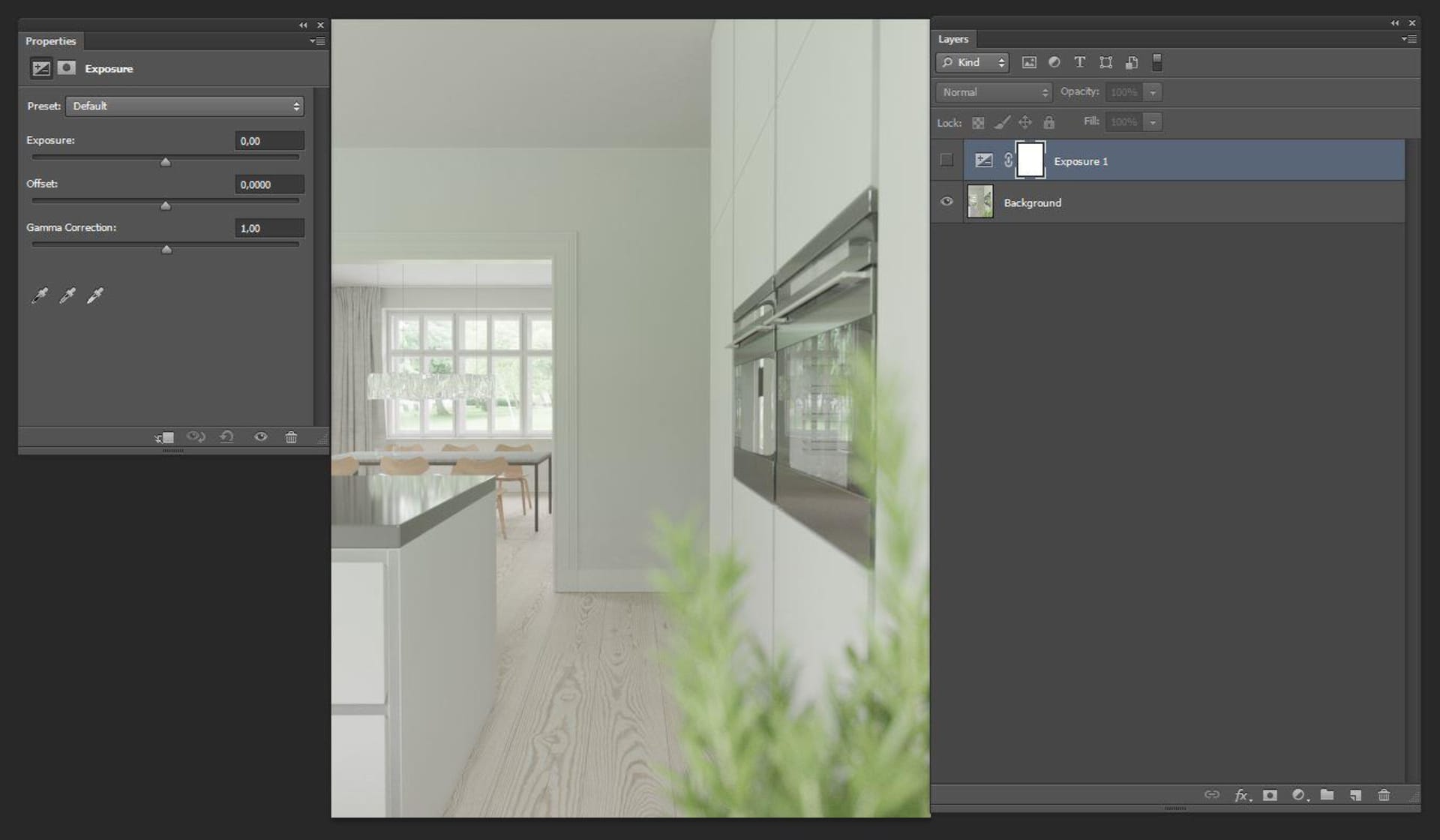Image resolution: width=1440 pixels, height=840 pixels.
Task: Lock all with padlock icon
Action: 1048,121
